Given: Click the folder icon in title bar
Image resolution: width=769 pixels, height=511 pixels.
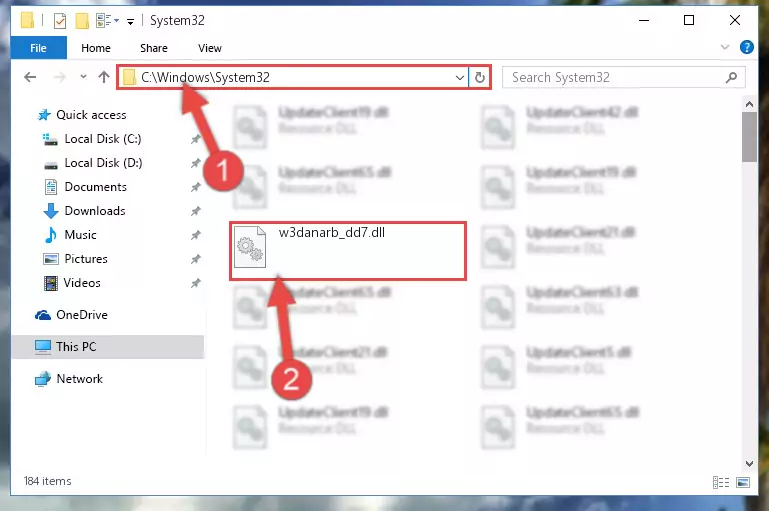Looking at the screenshot, I should (27, 21).
